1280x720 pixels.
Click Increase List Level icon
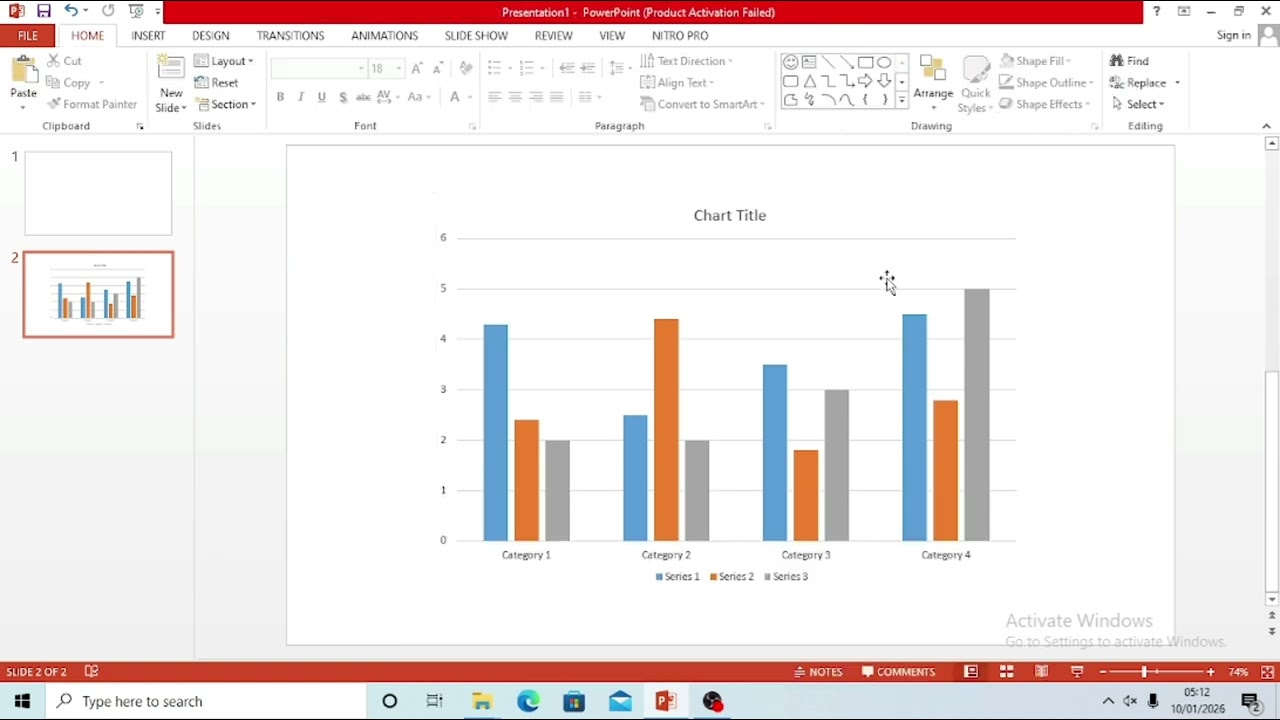pos(588,68)
